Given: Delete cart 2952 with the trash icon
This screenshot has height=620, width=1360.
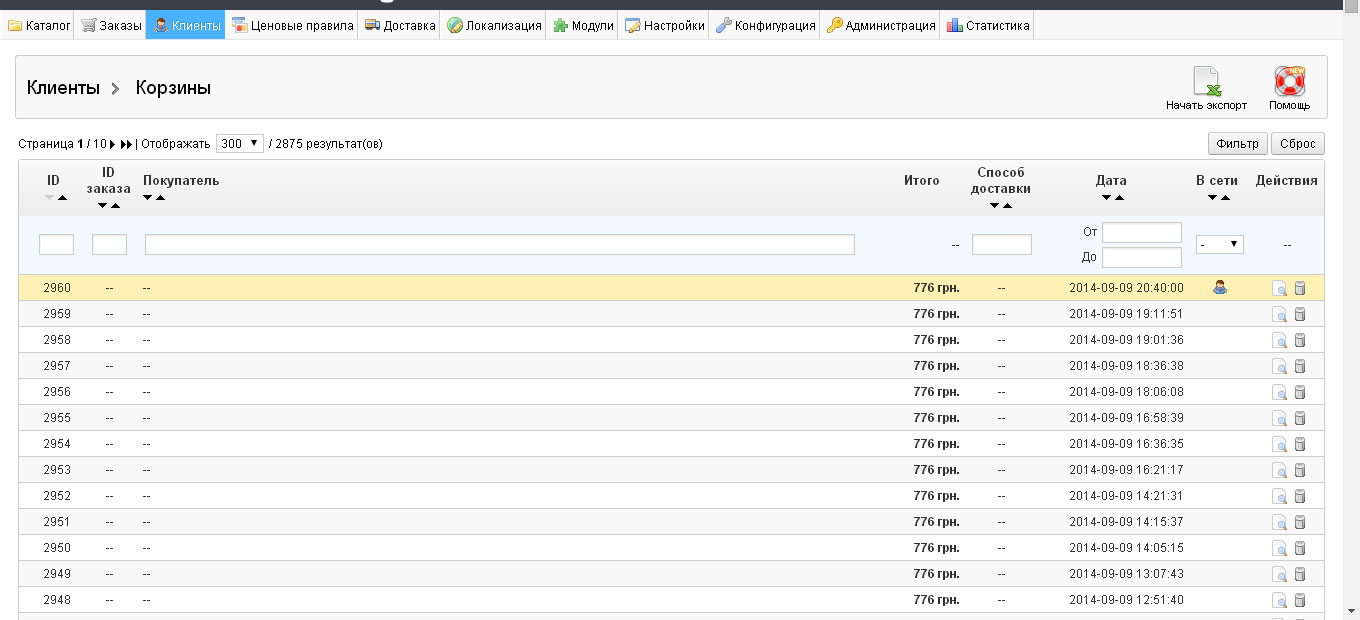Looking at the screenshot, I should click(x=1300, y=496).
